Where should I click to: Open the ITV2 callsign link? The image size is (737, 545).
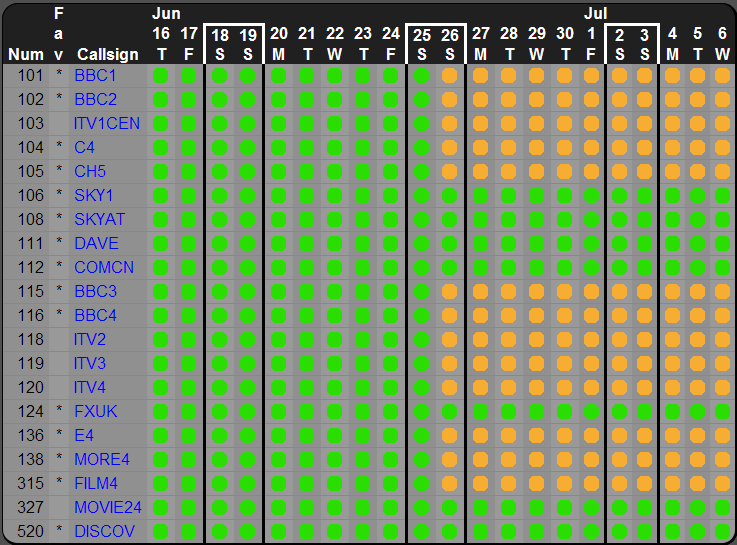90,339
